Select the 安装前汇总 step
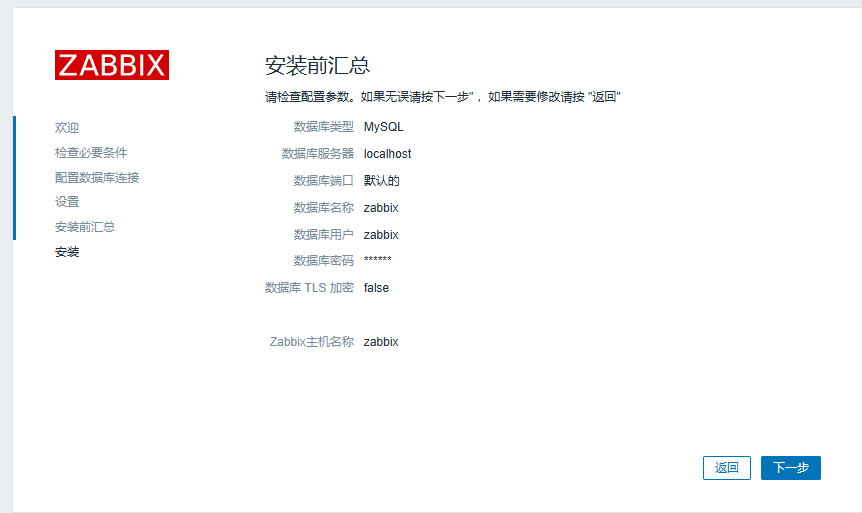 point(85,227)
